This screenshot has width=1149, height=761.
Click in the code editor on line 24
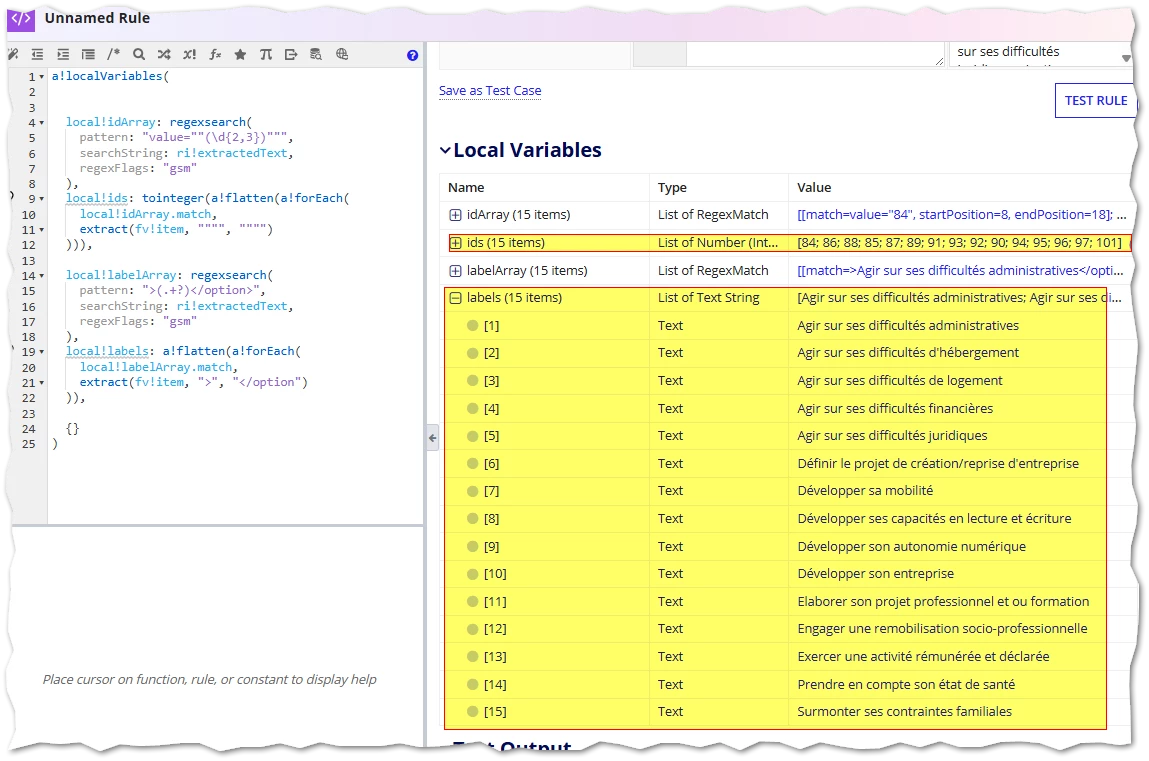tap(234, 428)
